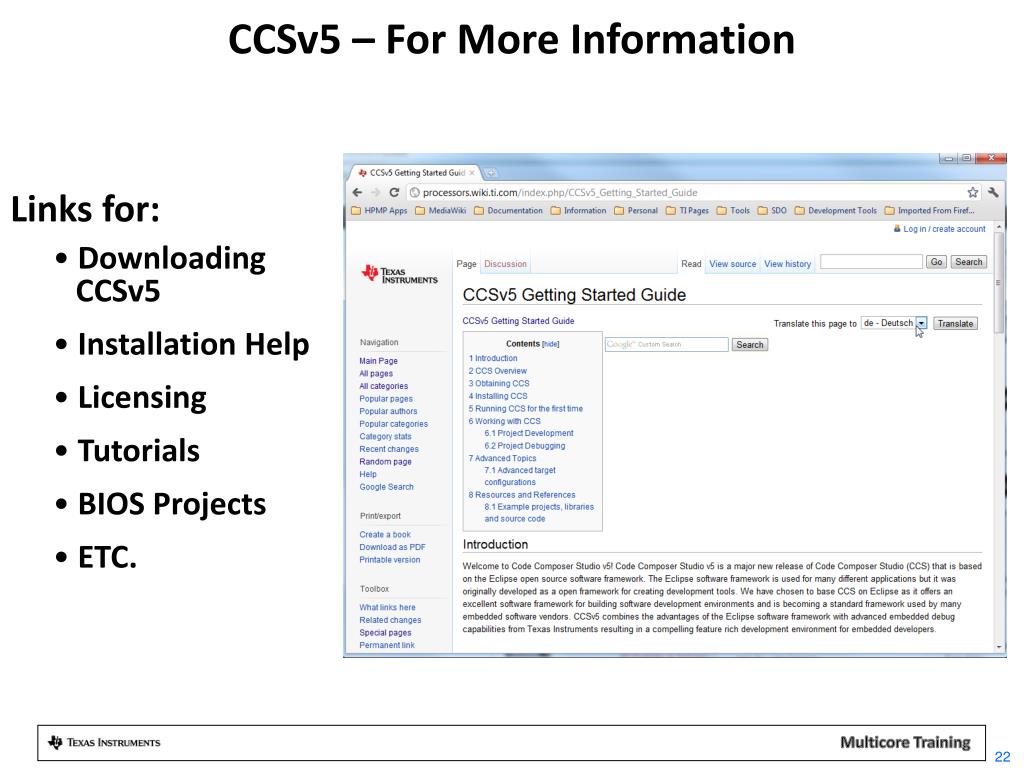Click the Go button
This screenshot has height=768, width=1024.
(936, 262)
